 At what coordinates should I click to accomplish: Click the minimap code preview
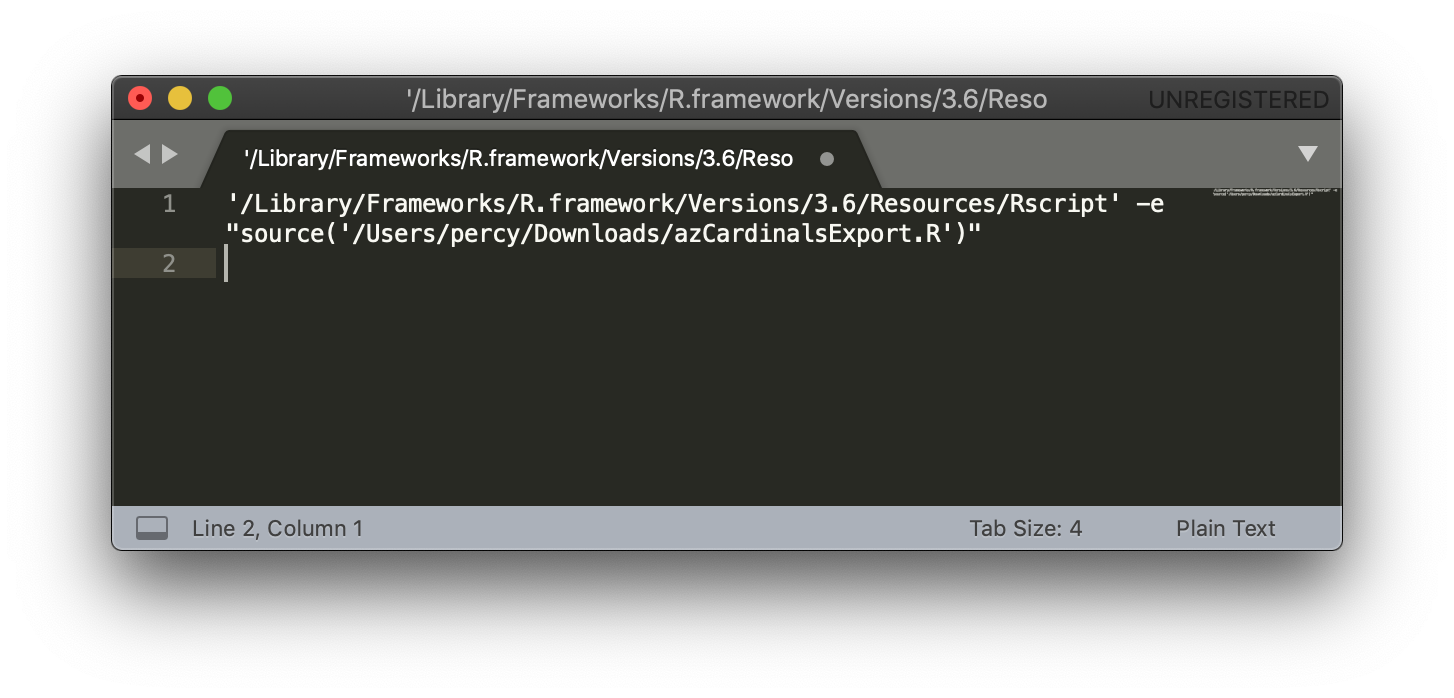click(x=1274, y=191)
